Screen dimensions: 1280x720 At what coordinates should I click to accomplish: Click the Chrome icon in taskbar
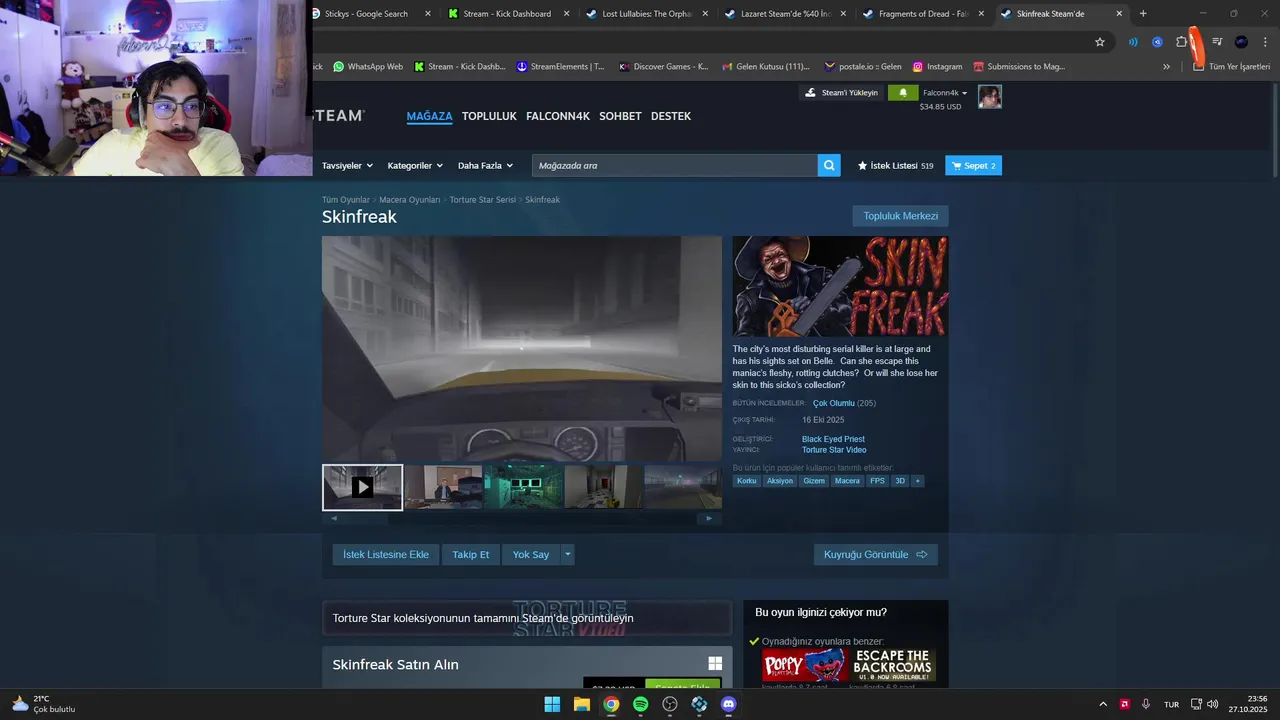pyautogui.click(x=611, y=704)
